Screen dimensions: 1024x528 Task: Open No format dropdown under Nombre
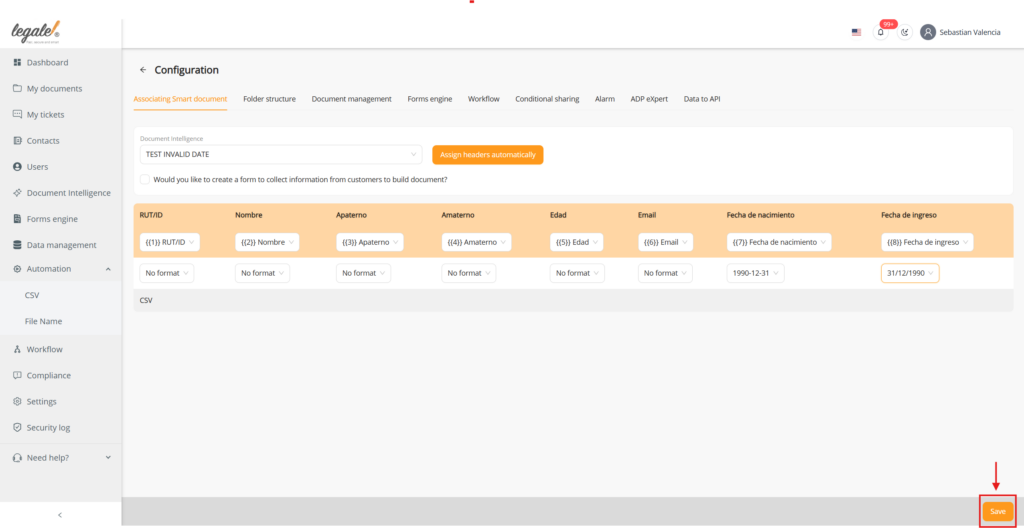pyautogui.click(x=263, y=273)
